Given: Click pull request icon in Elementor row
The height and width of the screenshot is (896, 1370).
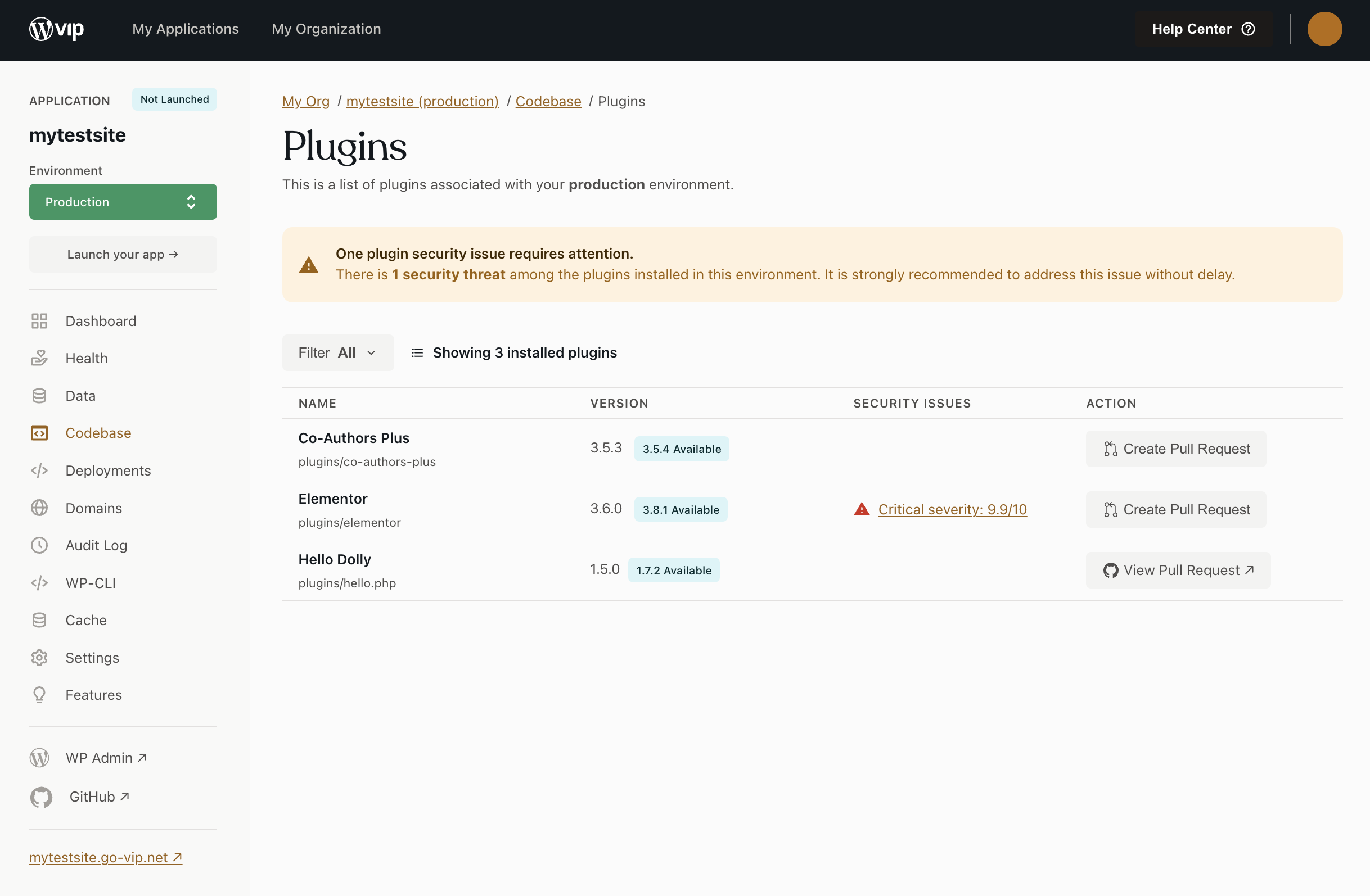Looking at the screenshot, I should click(1110, 510).
